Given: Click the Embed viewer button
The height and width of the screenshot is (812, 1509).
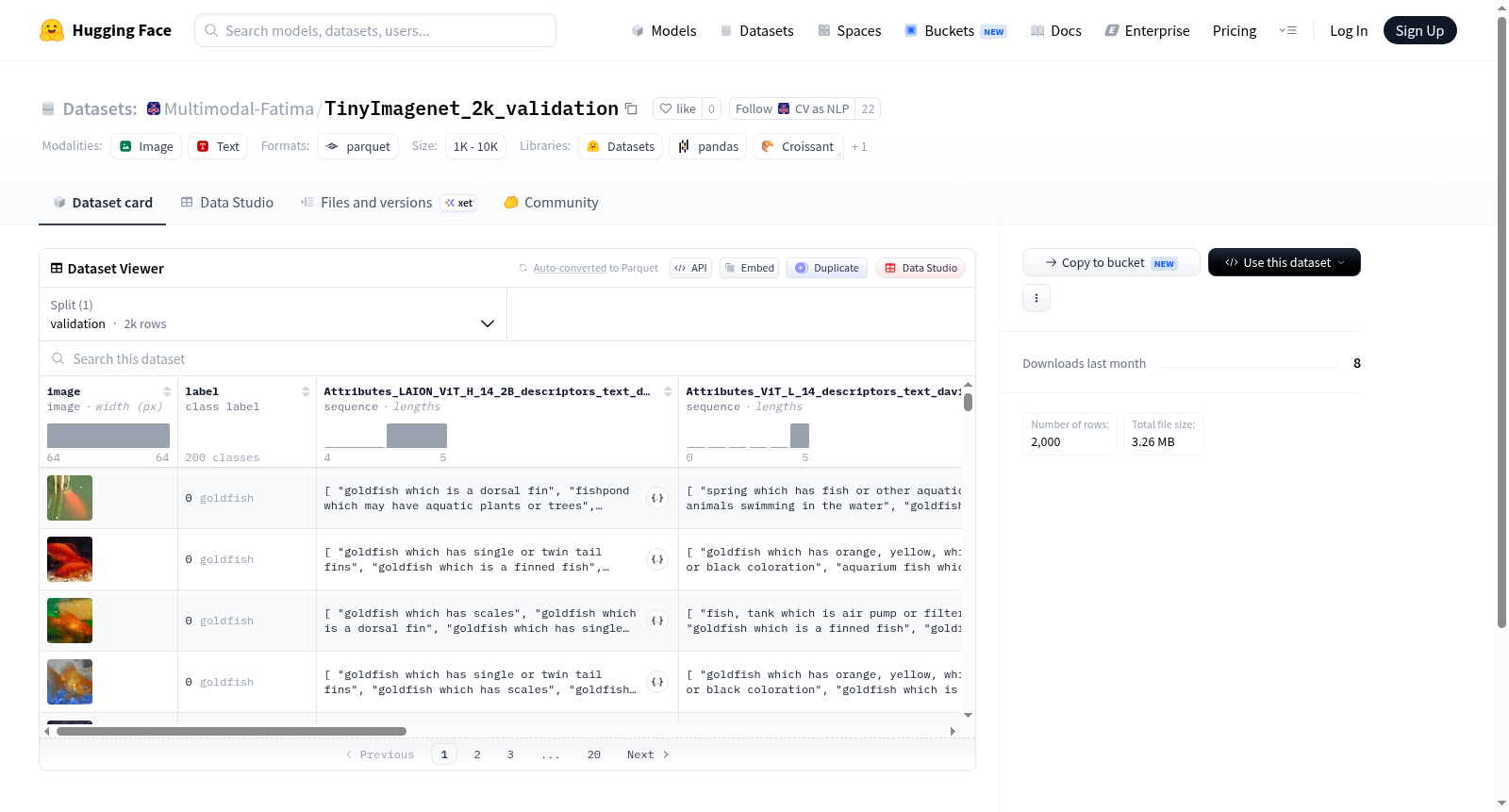Looking at the screenshot, I should tap(750, 269).
